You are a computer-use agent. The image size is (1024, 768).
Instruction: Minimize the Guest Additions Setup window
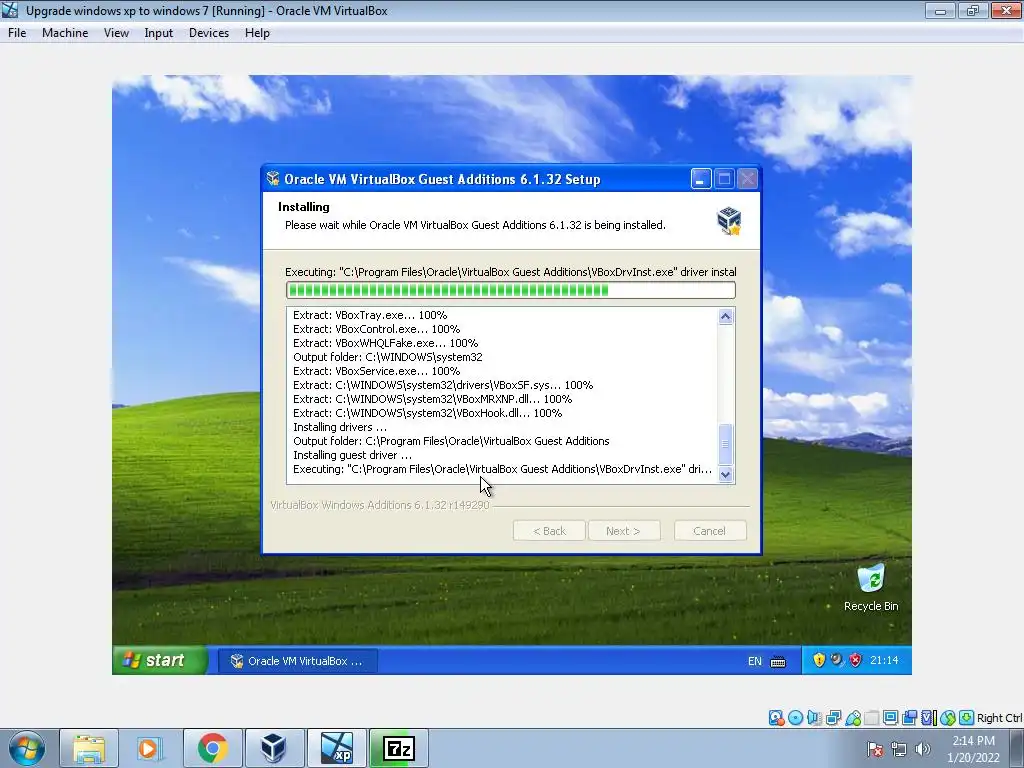click(701, 179)
